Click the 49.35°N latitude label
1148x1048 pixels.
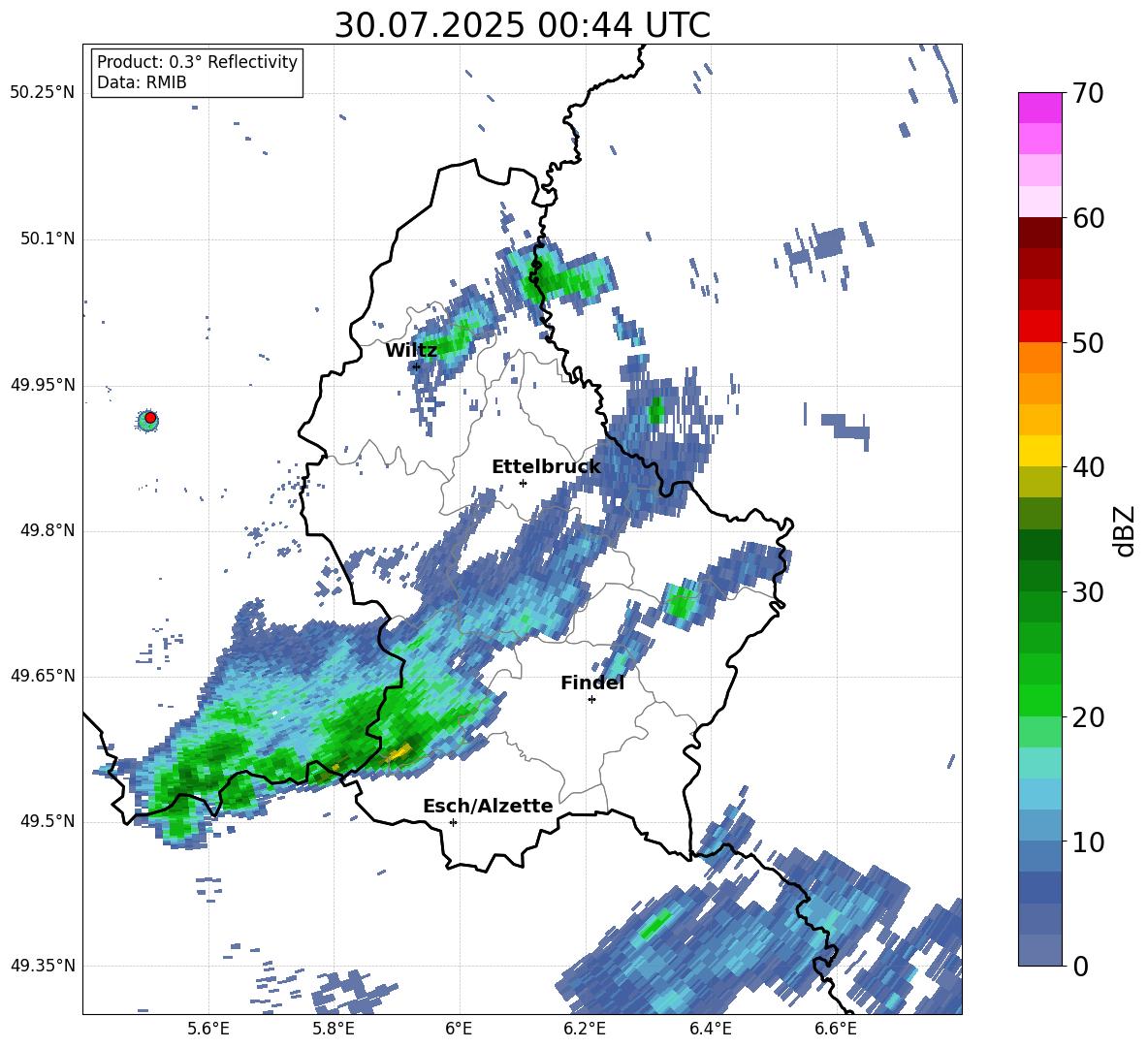(x=43, y=966)
